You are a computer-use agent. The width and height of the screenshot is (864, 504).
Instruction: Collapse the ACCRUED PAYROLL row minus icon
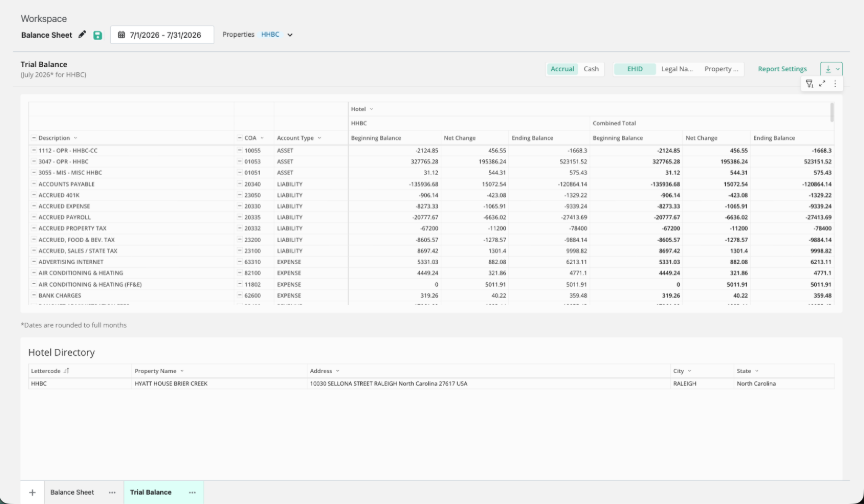tap(34, 217)
